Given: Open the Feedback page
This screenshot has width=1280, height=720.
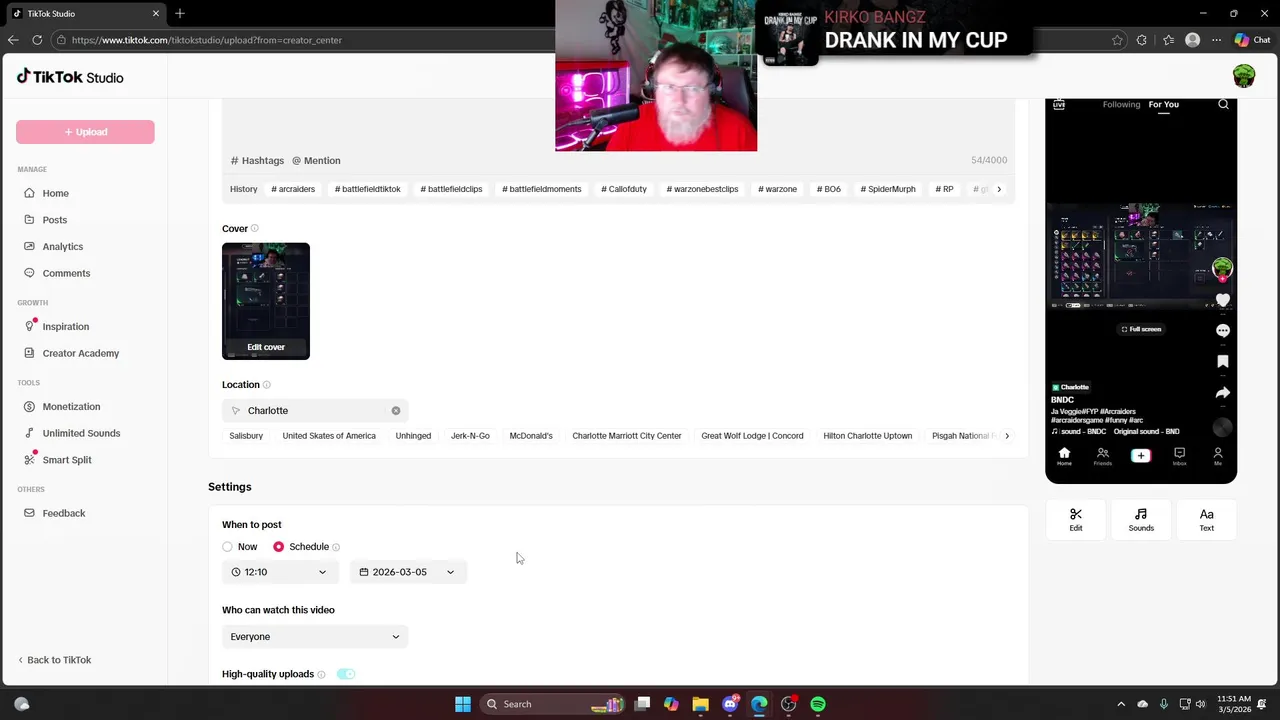Looking at the screenshot, I should (x=63, y=513).
